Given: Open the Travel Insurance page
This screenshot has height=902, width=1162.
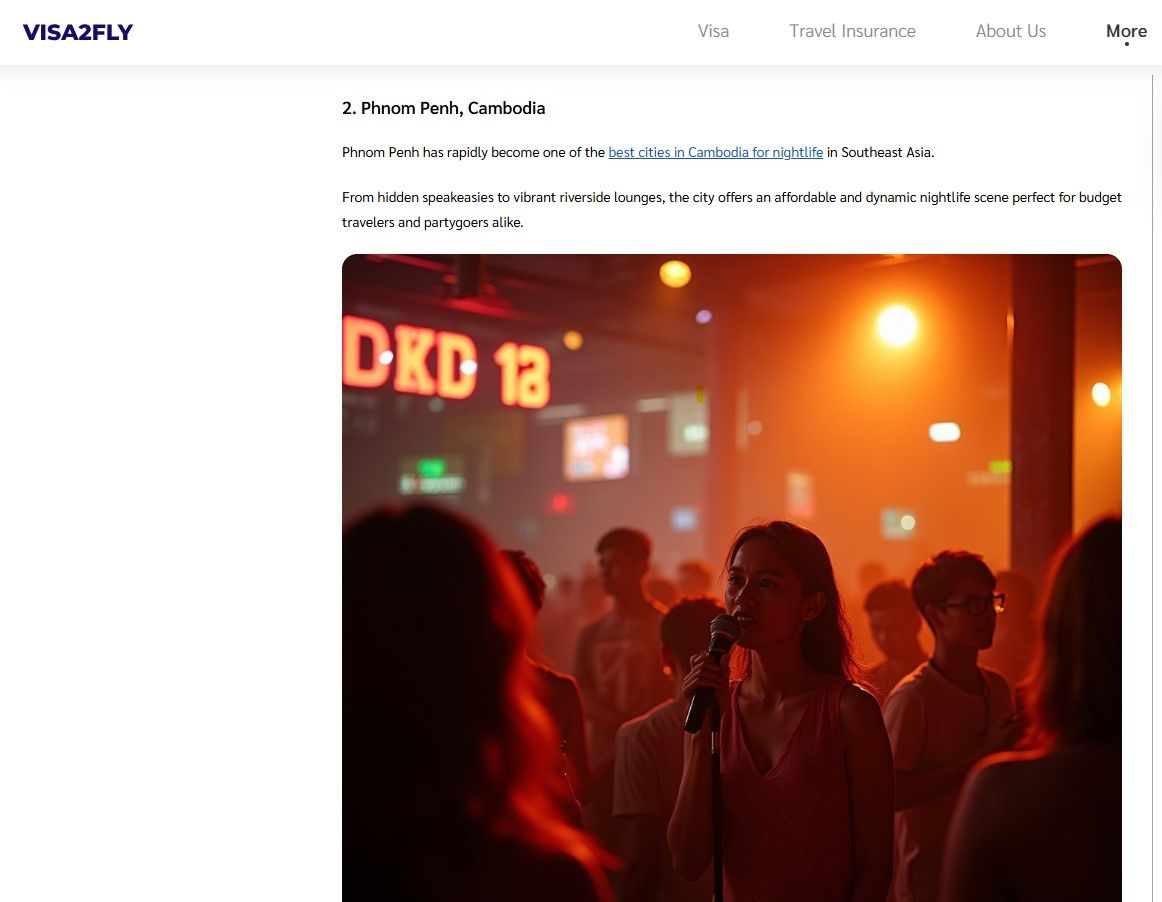Looking at the screenshot, I should tap(852, 31).
